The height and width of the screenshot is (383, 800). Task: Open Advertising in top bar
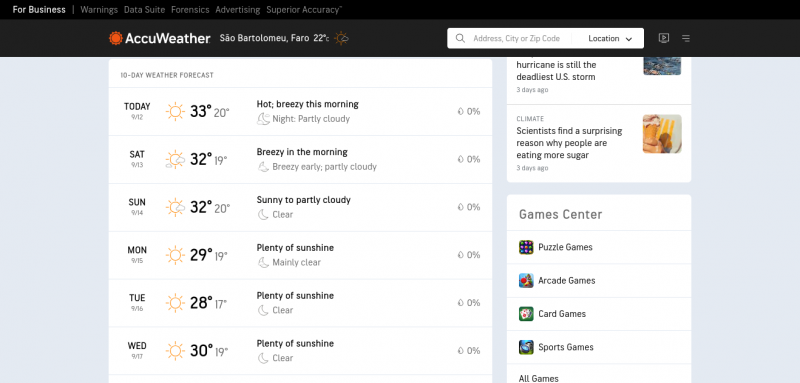(238, 10)
